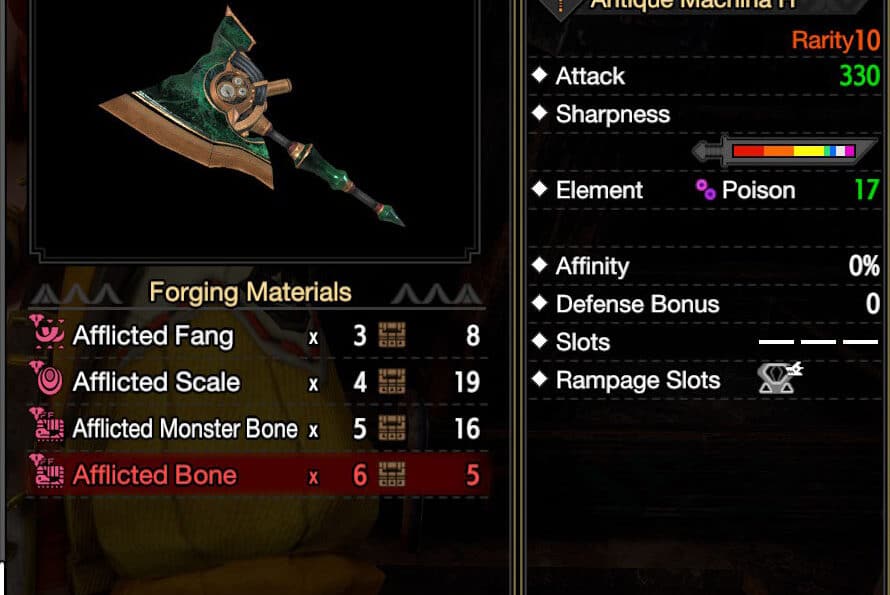Click the Attack stat value 330

(x=859, y=76)
